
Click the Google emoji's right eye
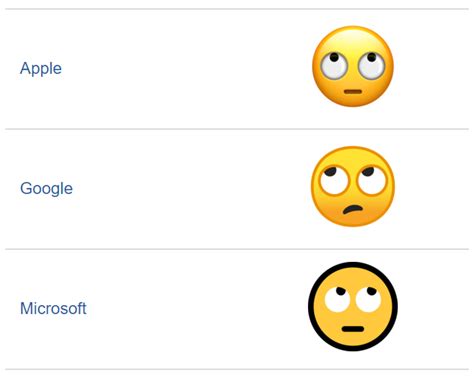(372, 180)
